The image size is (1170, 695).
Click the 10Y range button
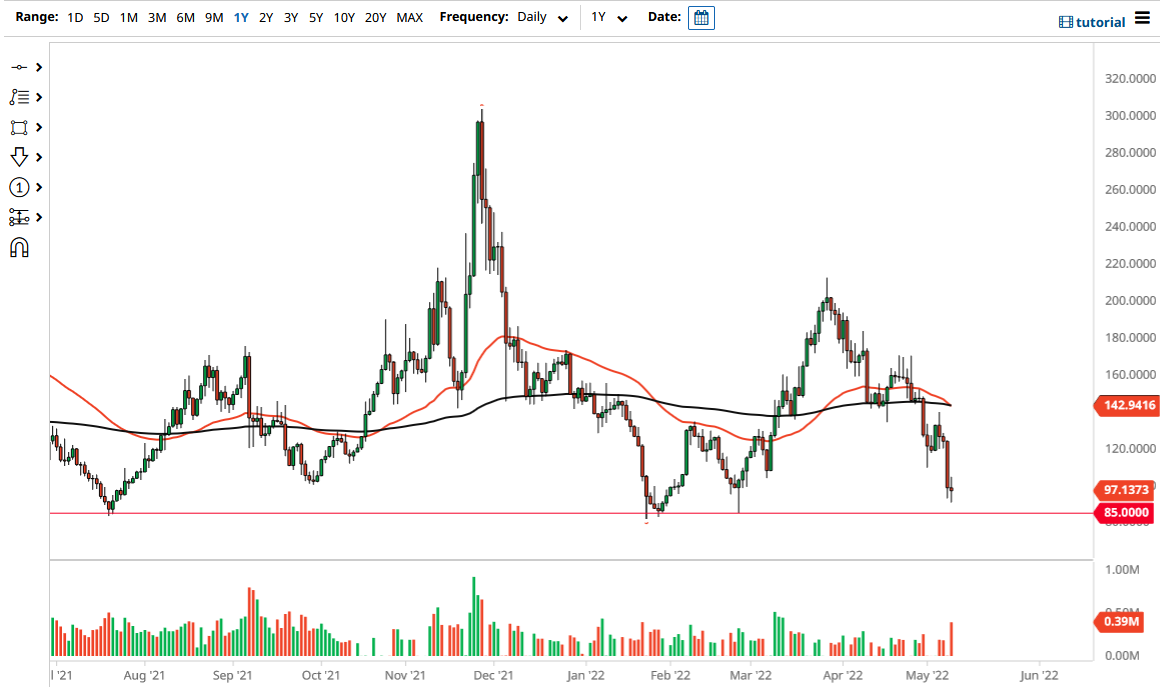[x=343, y=17]
